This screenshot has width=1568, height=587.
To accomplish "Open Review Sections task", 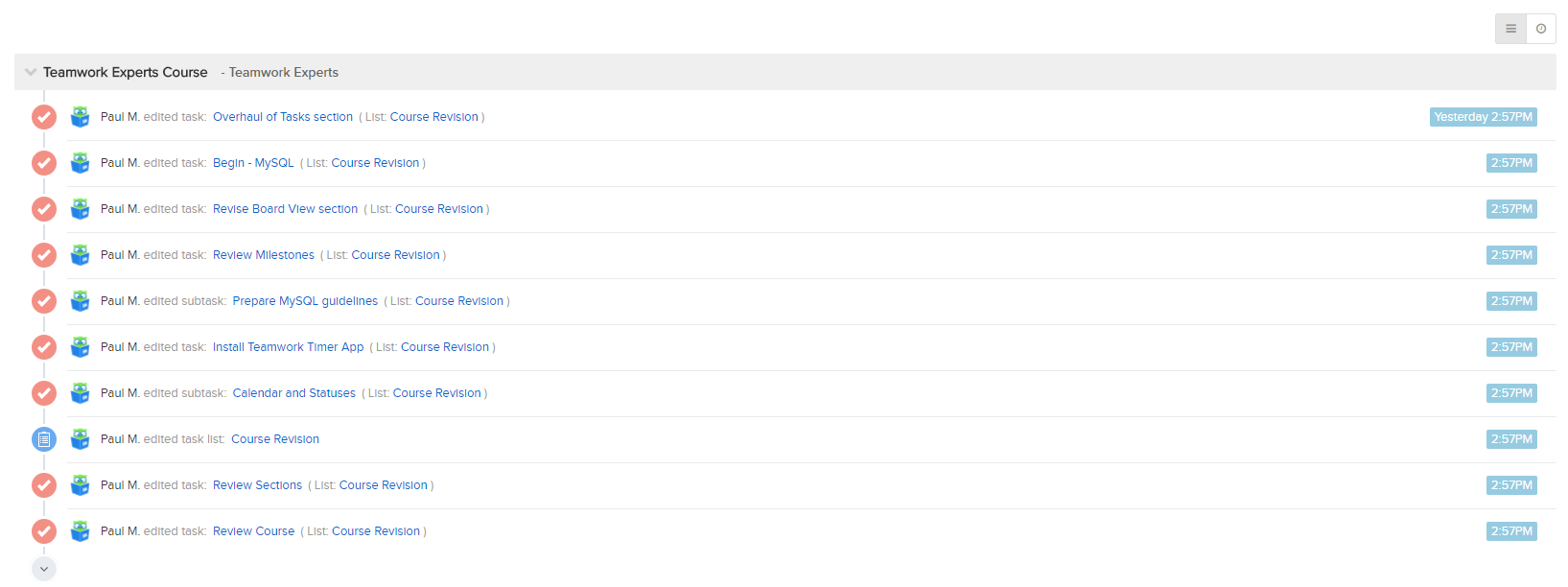I will tap(257, 485).
